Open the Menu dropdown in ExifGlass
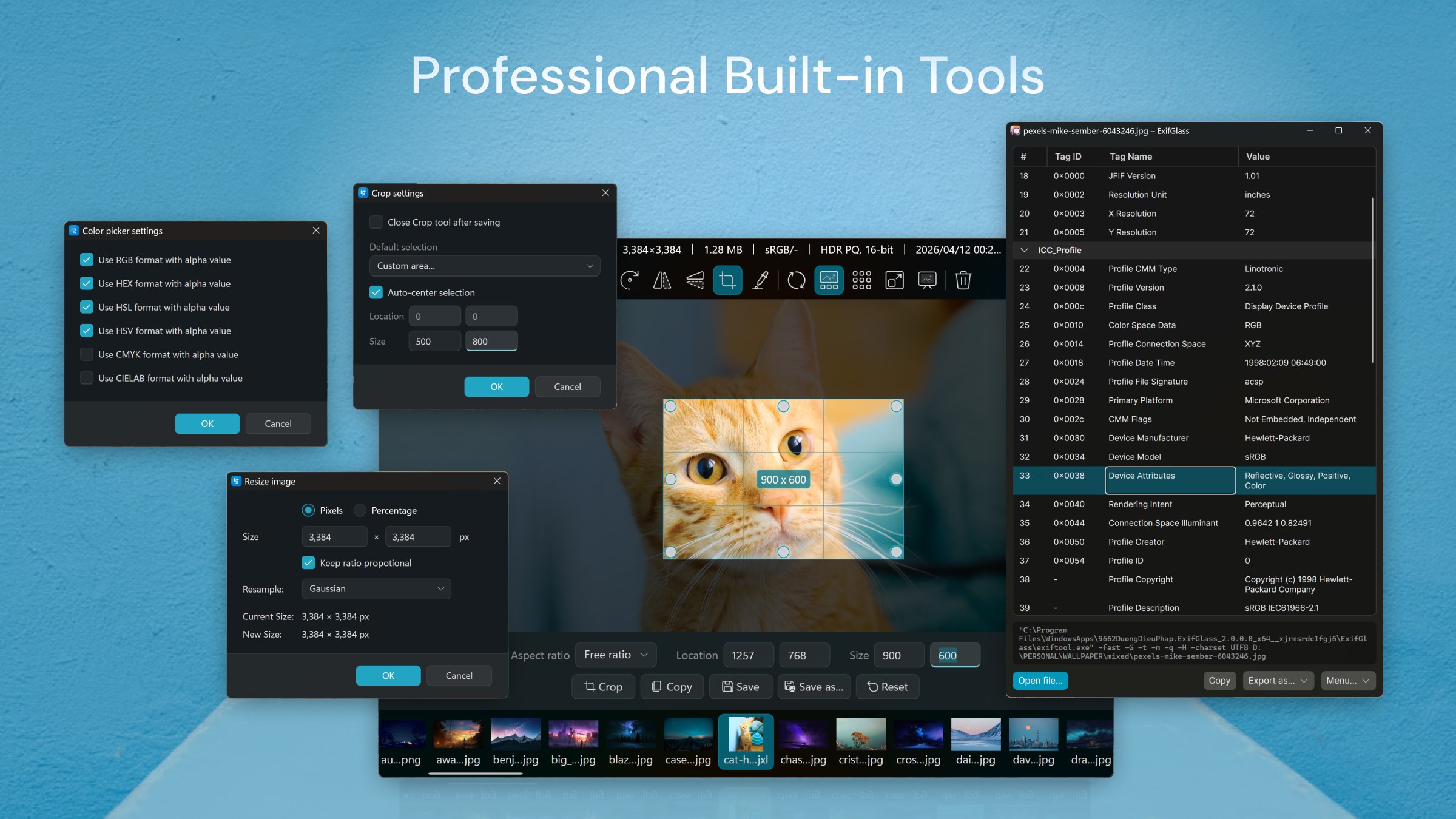 click(1347, 681)
